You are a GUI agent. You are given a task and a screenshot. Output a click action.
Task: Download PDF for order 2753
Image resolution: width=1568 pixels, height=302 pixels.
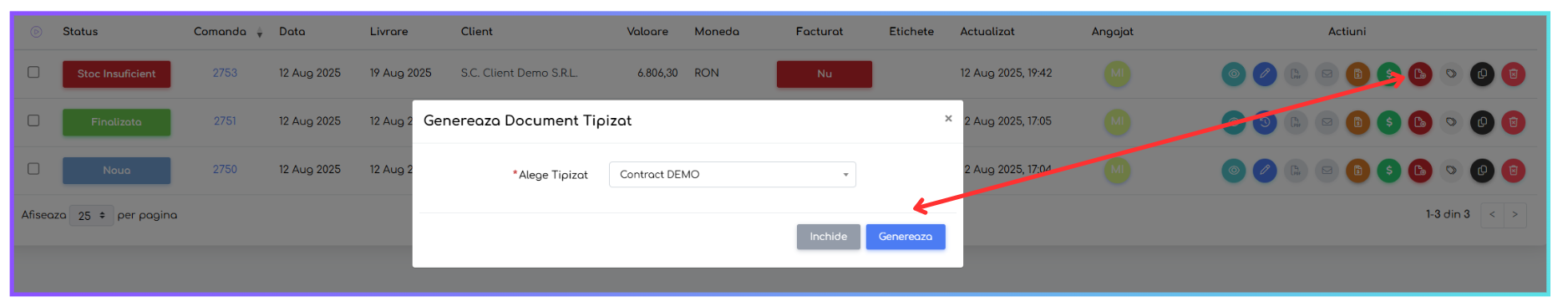[1296, 74]
